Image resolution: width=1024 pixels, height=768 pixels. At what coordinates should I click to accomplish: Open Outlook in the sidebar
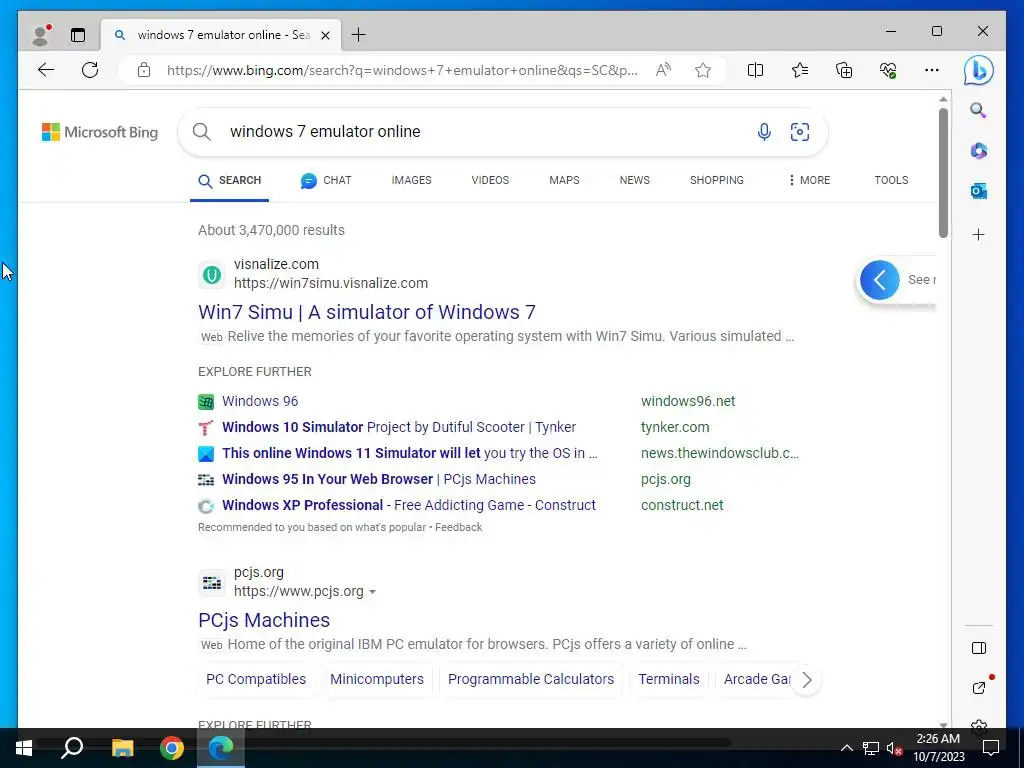click(x=978, y=191)
